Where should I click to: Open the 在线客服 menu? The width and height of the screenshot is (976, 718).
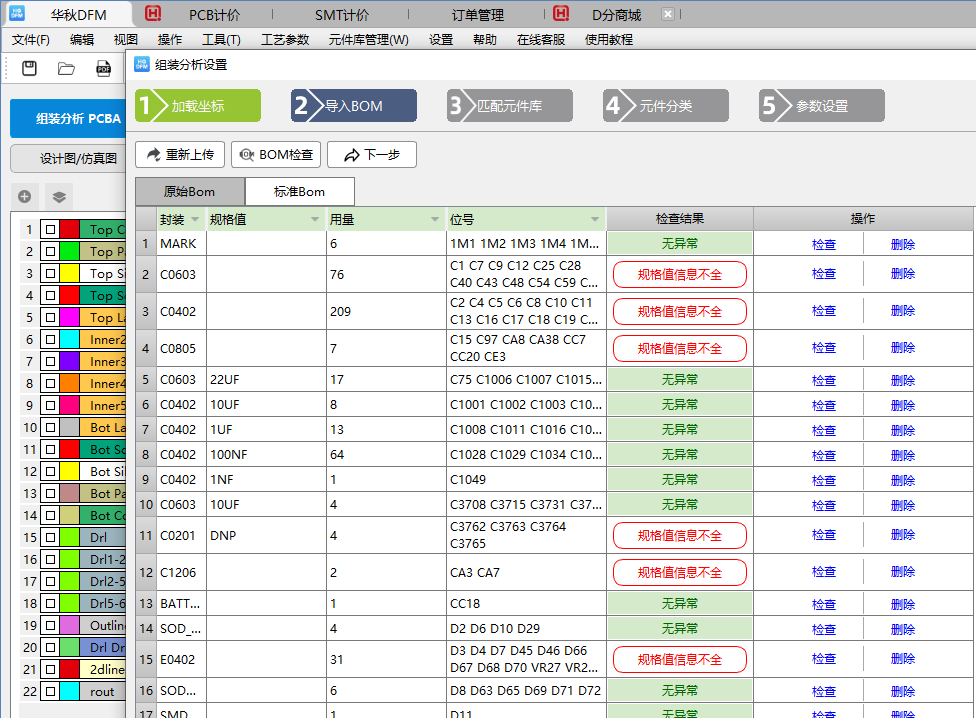(540, 40)
